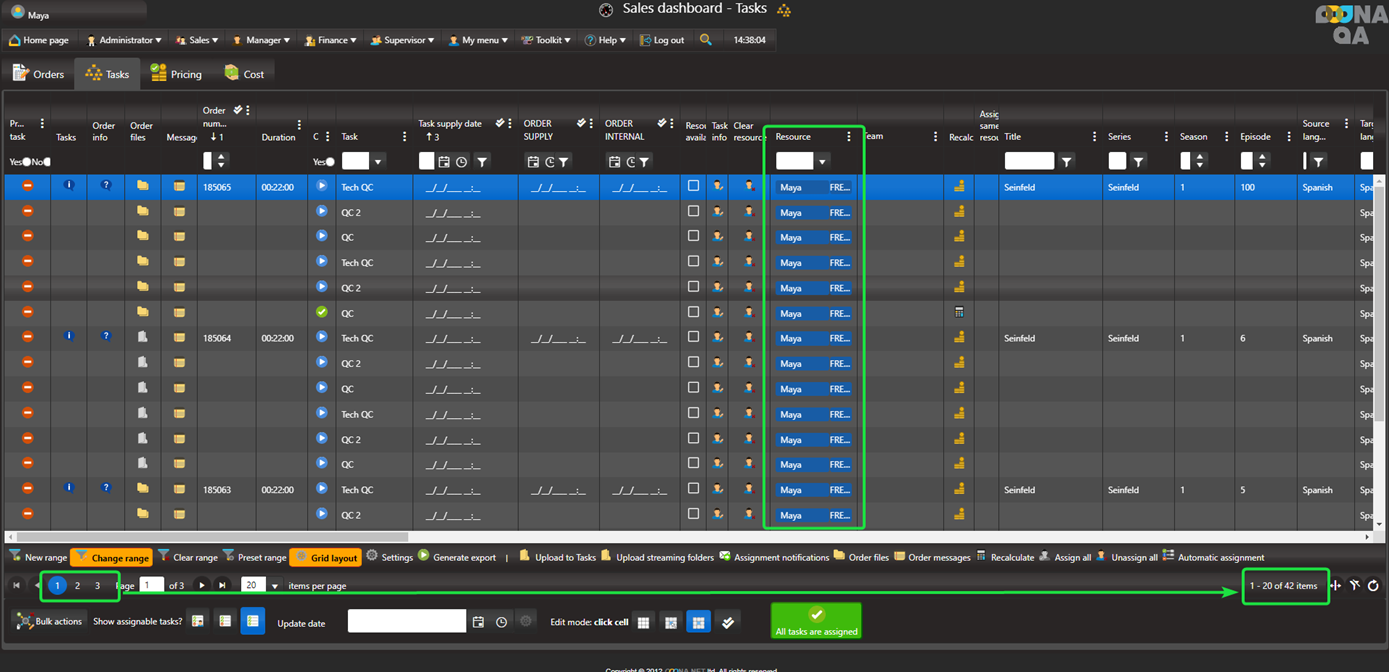Open order info for order 185065
This screenshot has width=1389, height=672.
coord(106,185)
